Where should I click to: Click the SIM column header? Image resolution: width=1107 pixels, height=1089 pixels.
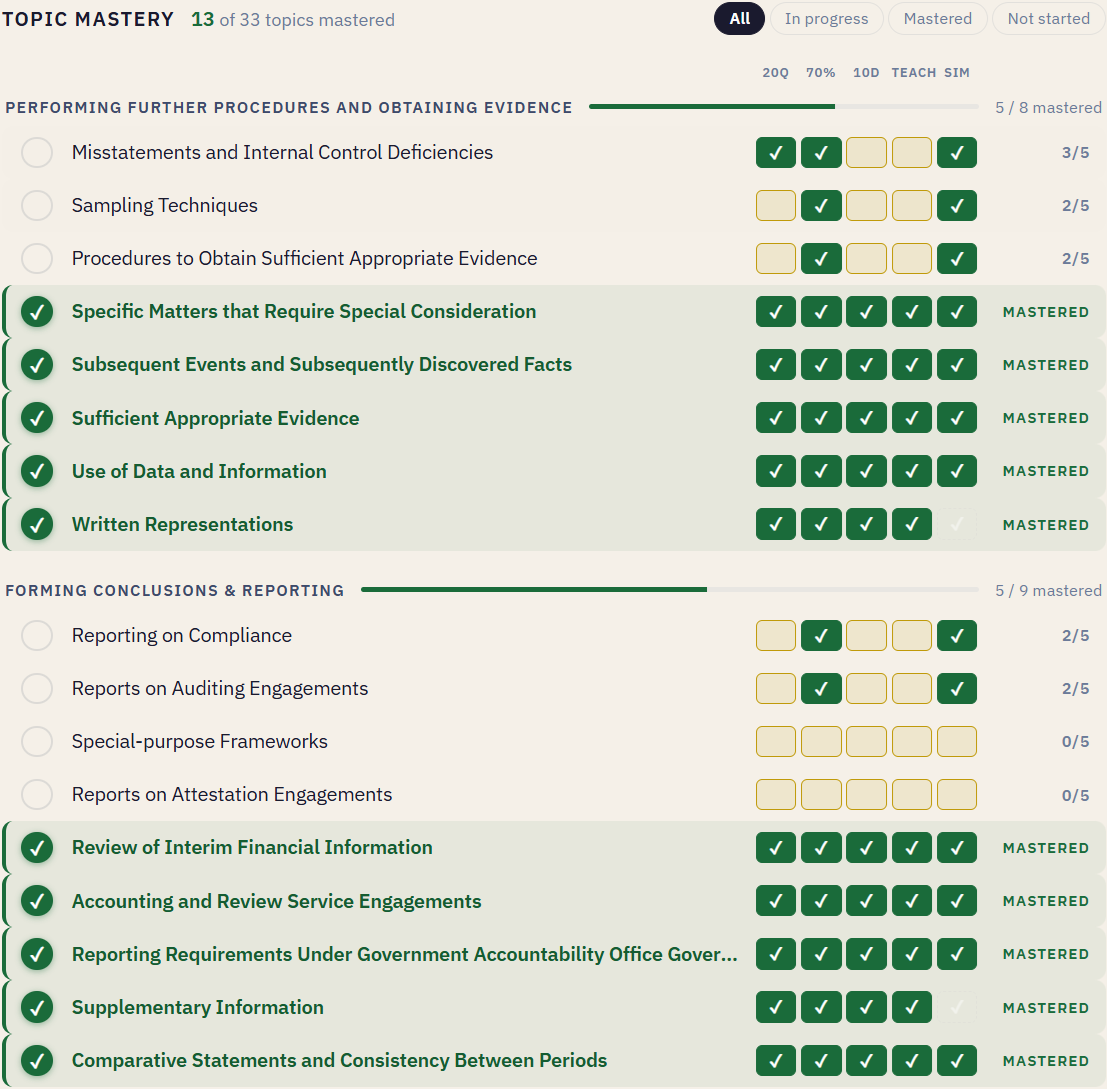click(x=957, y=73)
